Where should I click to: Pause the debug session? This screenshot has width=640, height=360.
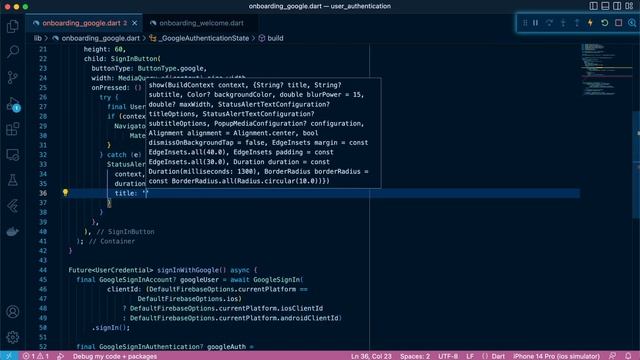535,23
